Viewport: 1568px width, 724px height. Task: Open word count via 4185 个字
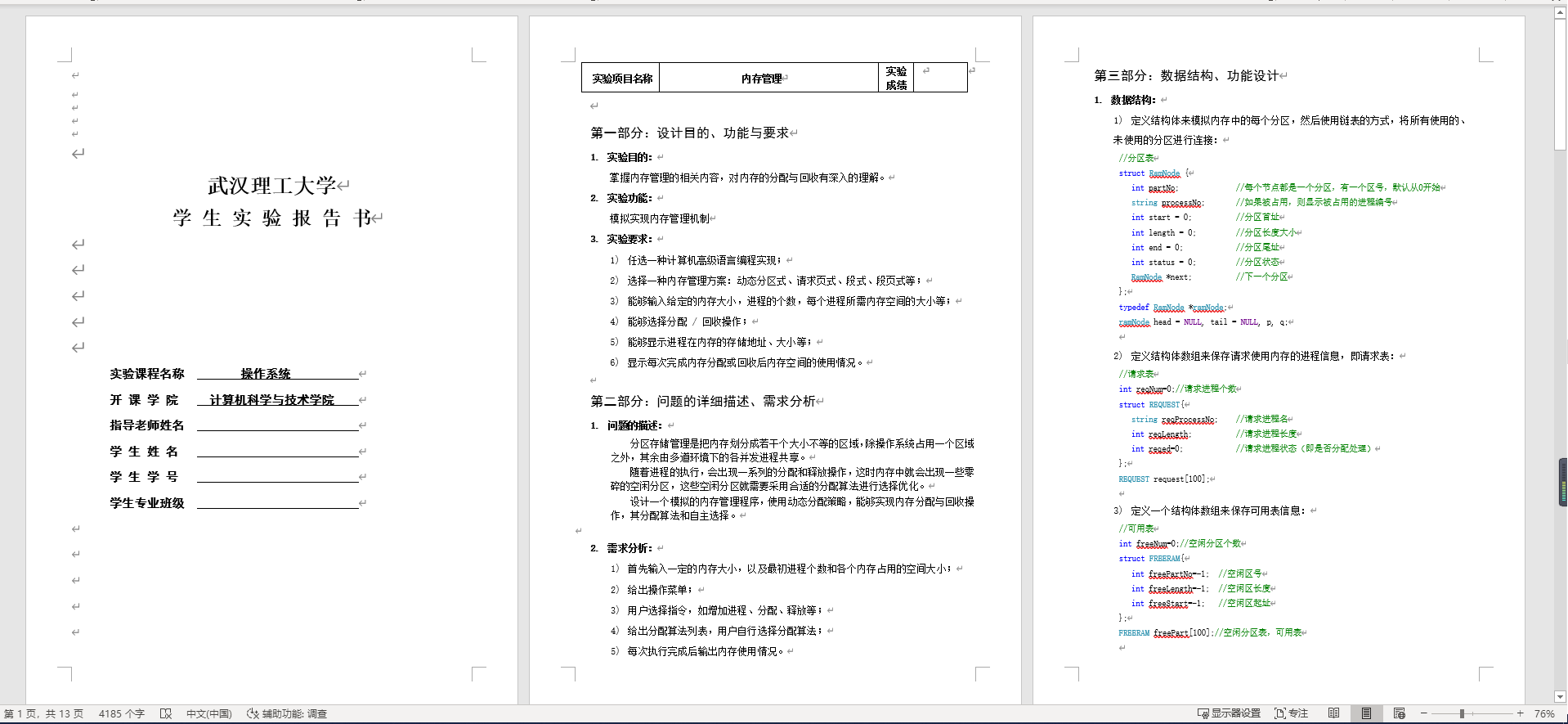point(121,713)
